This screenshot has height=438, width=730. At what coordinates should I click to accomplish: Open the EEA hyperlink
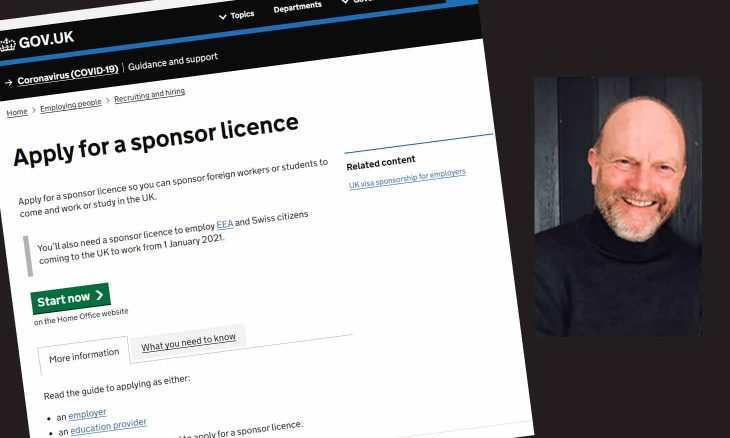[x=225, y=224]
